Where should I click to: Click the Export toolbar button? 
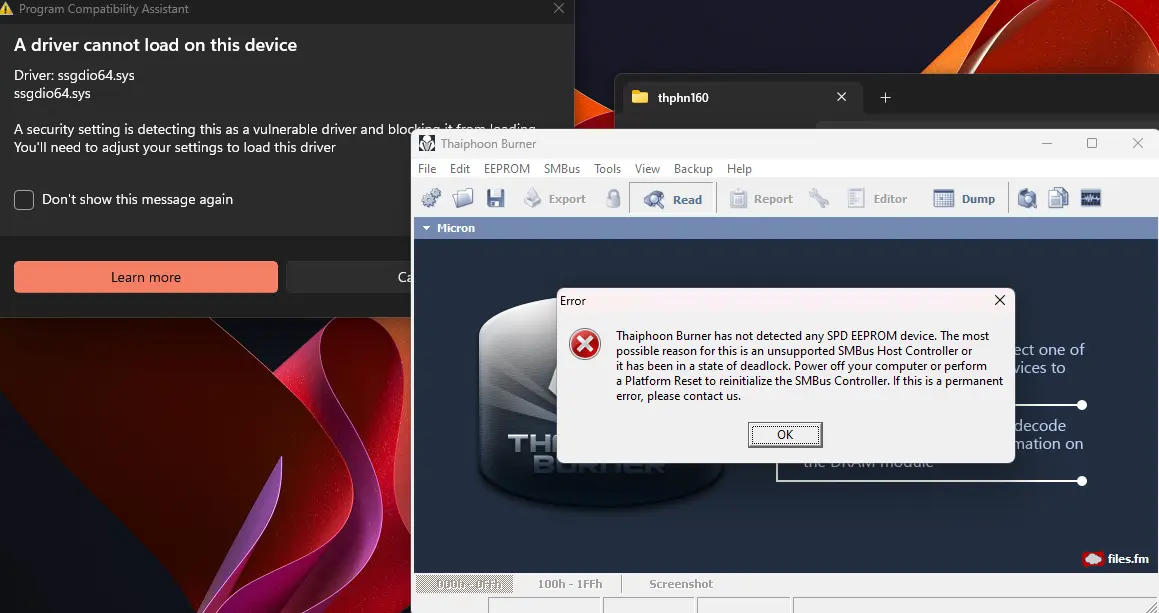(x=555, y=198)
